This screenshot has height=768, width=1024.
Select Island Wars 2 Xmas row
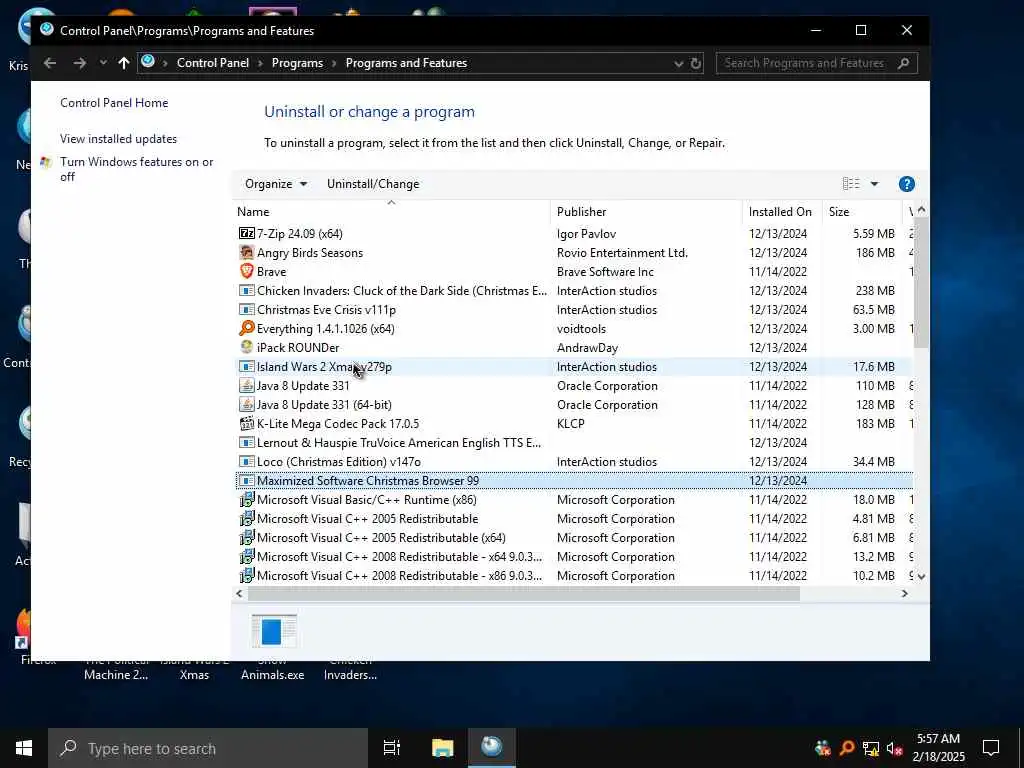tap(573, 366)
